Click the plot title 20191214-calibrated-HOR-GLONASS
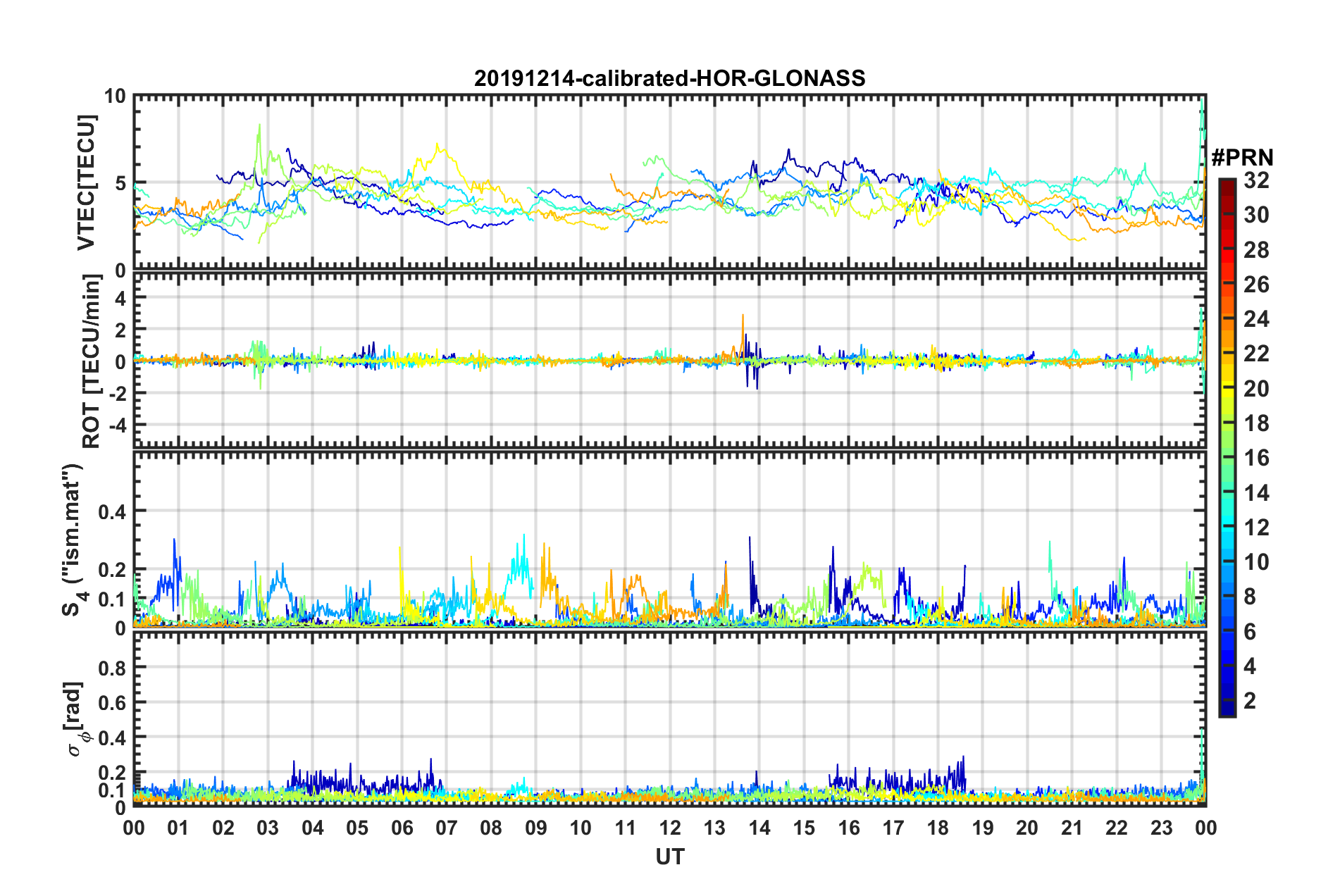 (669, 78)
